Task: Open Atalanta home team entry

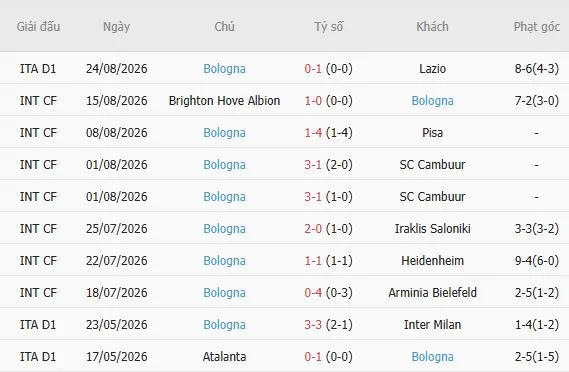Action: (224, 356)
